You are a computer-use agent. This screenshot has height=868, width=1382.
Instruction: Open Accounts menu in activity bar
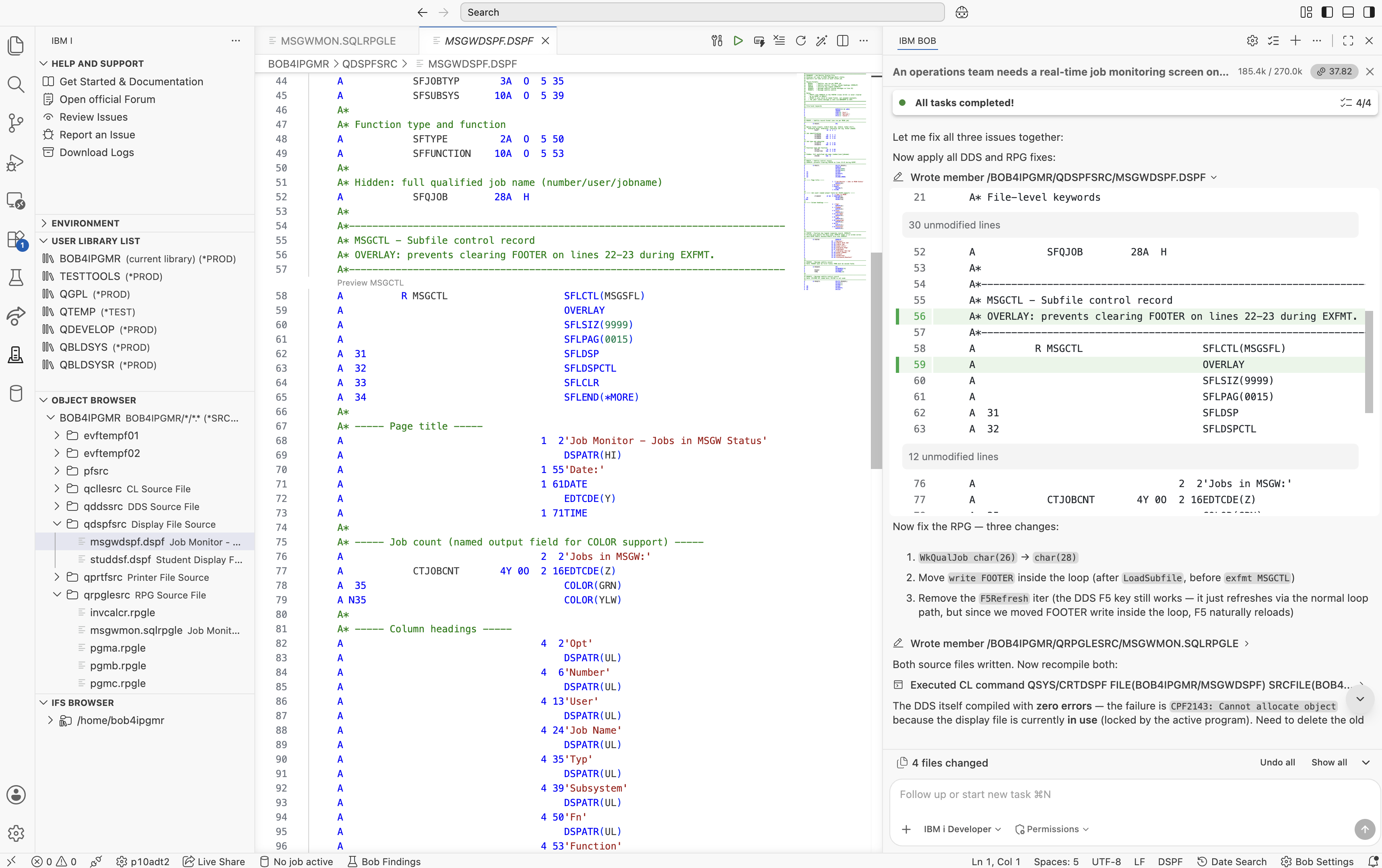[x=16, y=794]
